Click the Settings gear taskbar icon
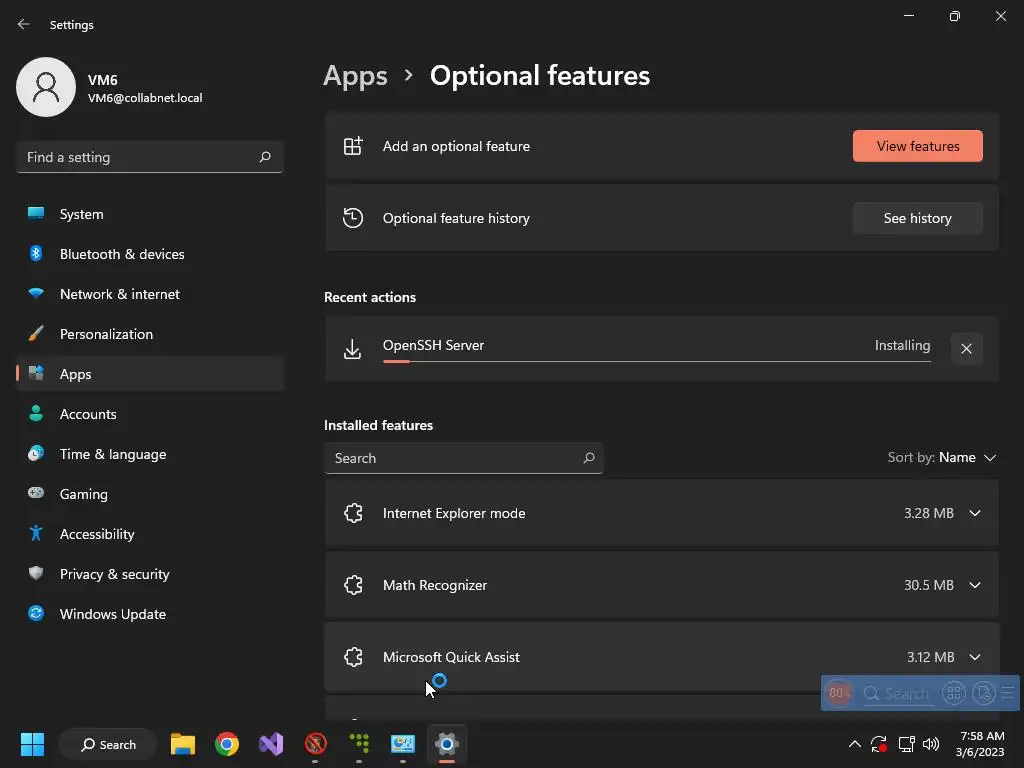This screenshot has width=1024, height=768. pyautogui.click(x=447, y=744)
